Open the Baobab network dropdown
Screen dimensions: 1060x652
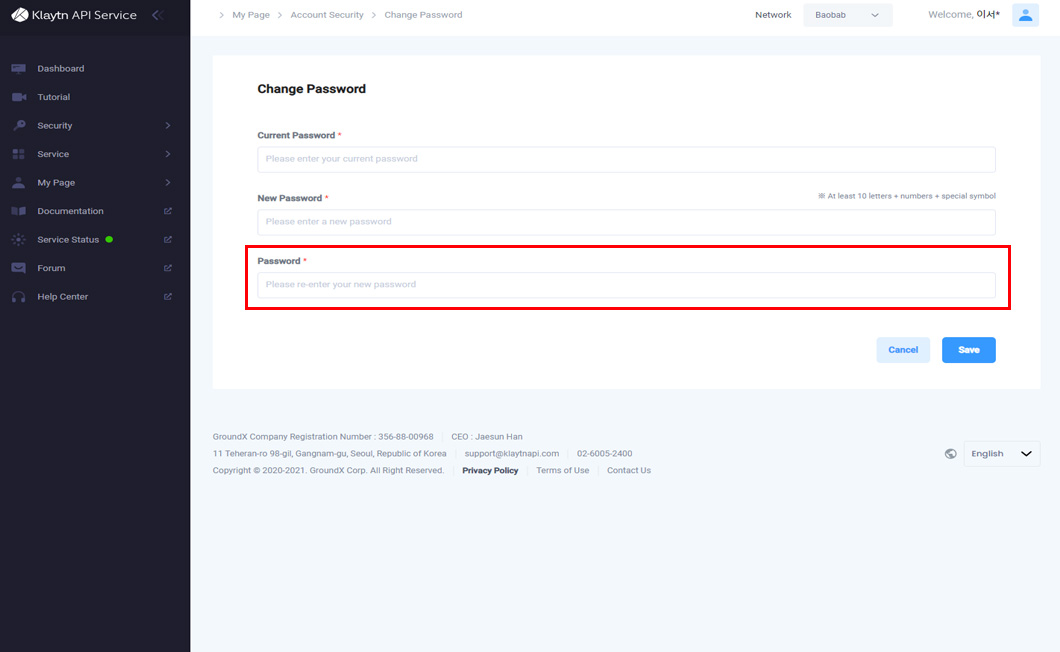tap(848, 15)
